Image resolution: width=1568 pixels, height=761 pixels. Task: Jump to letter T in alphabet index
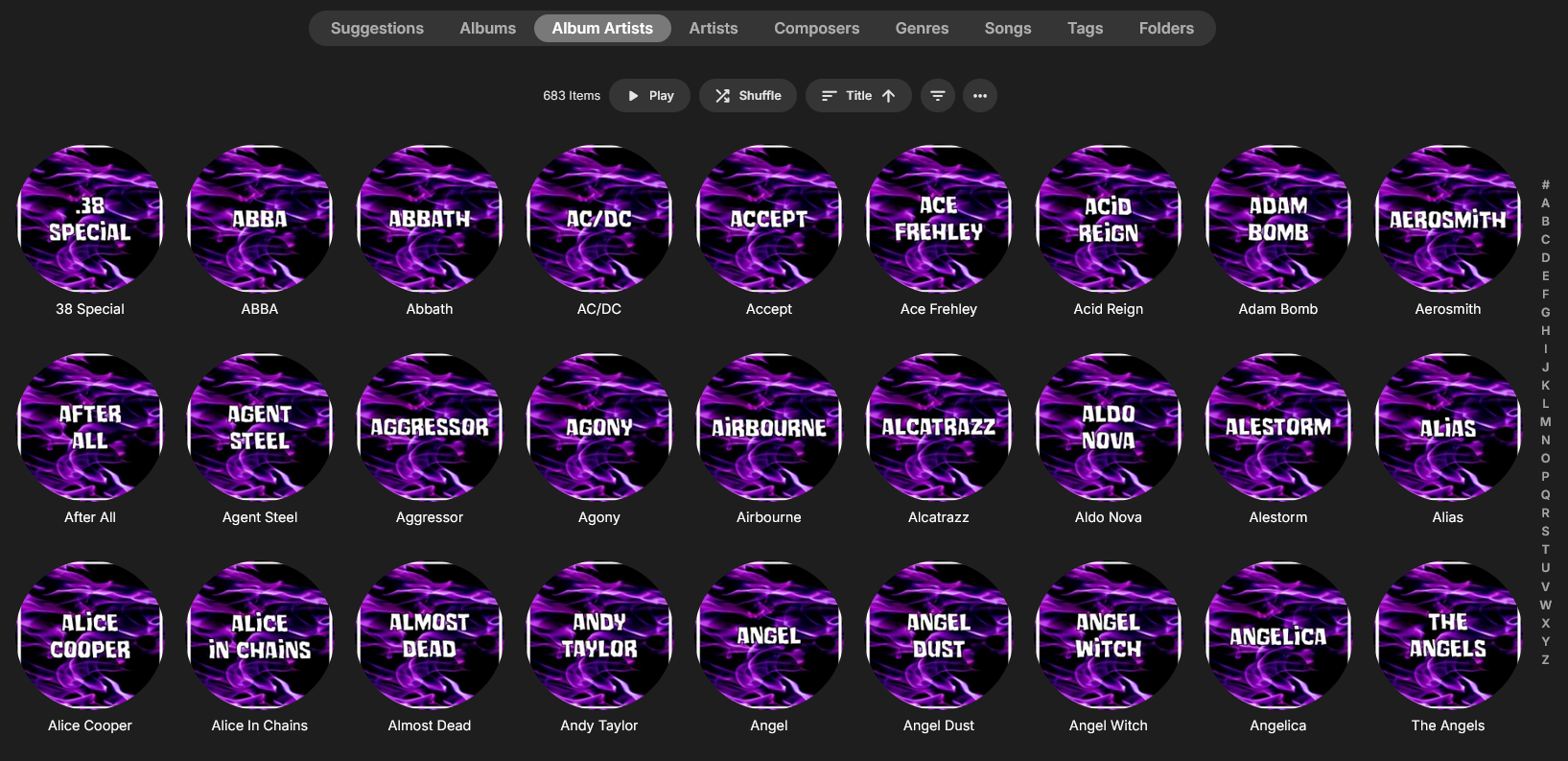[x=1545, y=550]
